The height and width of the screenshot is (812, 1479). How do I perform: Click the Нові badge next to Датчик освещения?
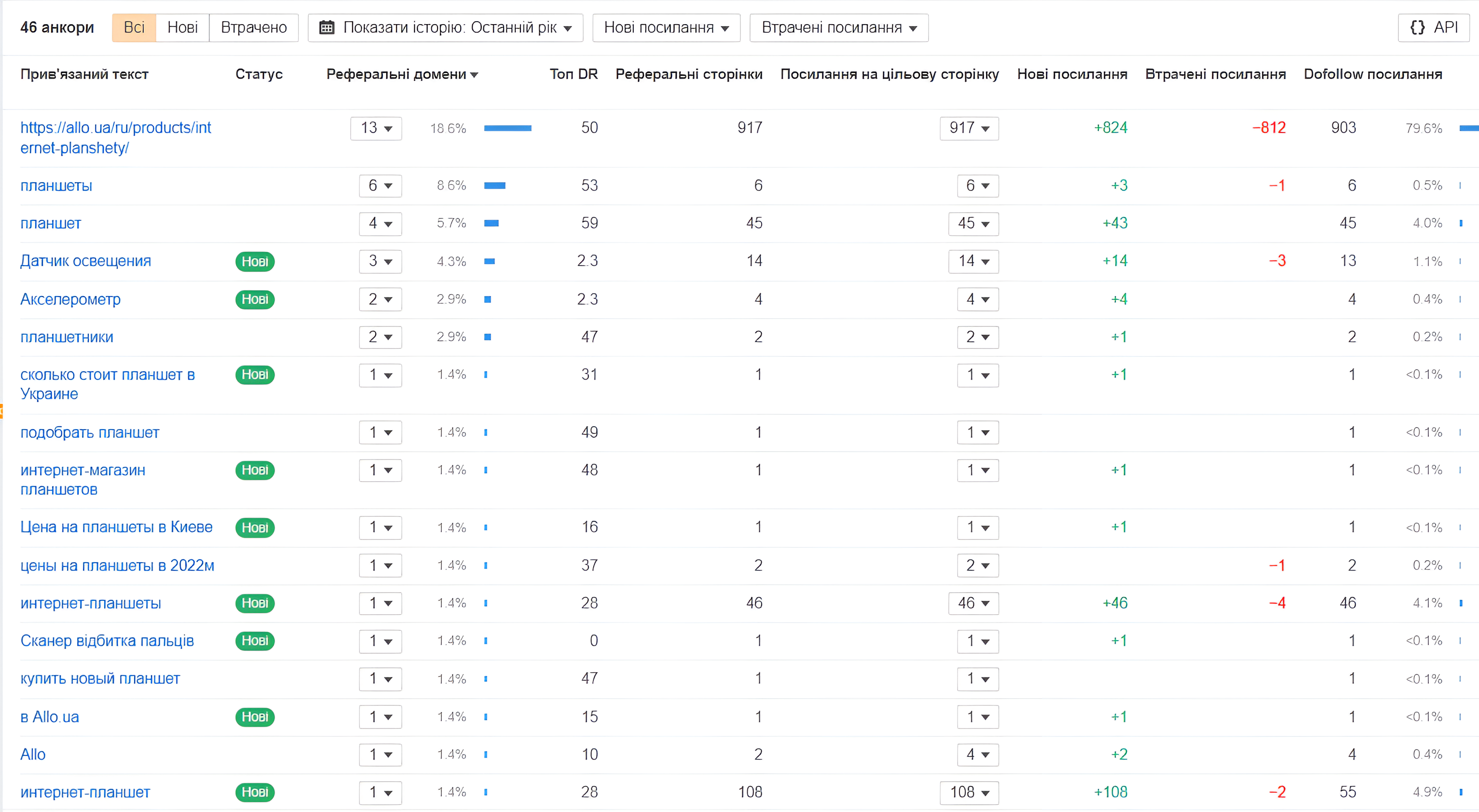tap(255, 261)
